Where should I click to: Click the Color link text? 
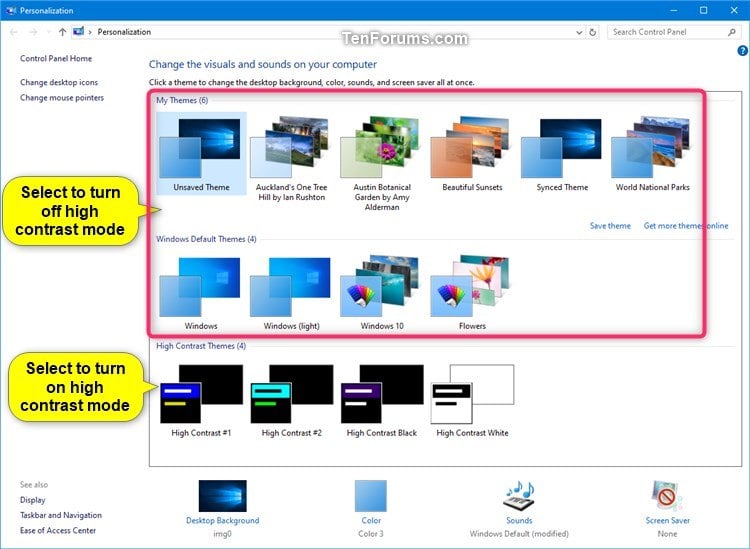coord(371,520)
